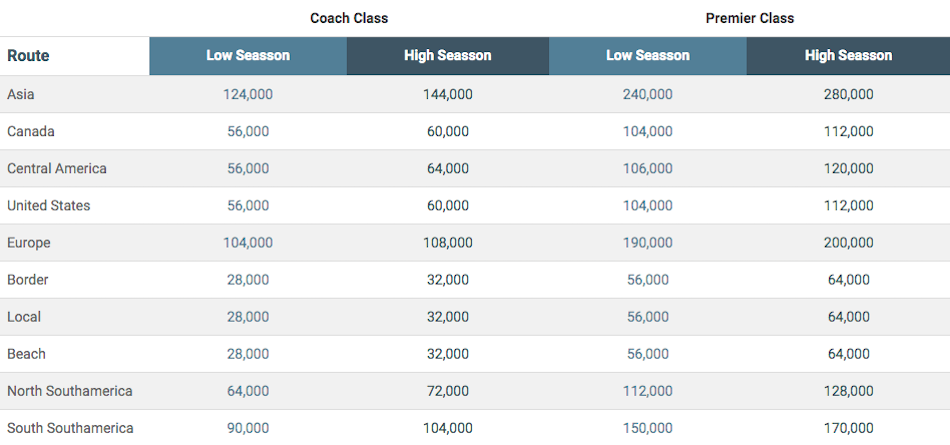950x445 pixels.
Task: Select Asia's 280,000 Premier High Season value
Action: pos(848,94)
